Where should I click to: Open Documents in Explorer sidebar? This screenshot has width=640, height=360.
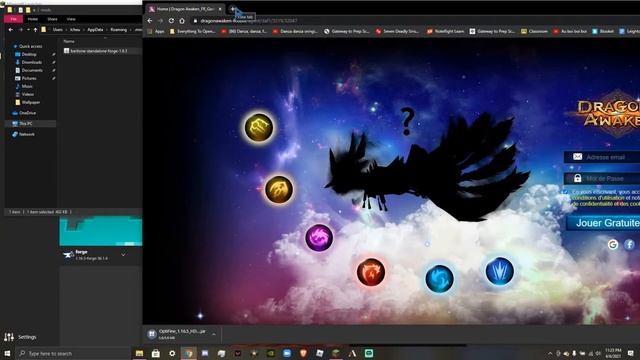32,70
